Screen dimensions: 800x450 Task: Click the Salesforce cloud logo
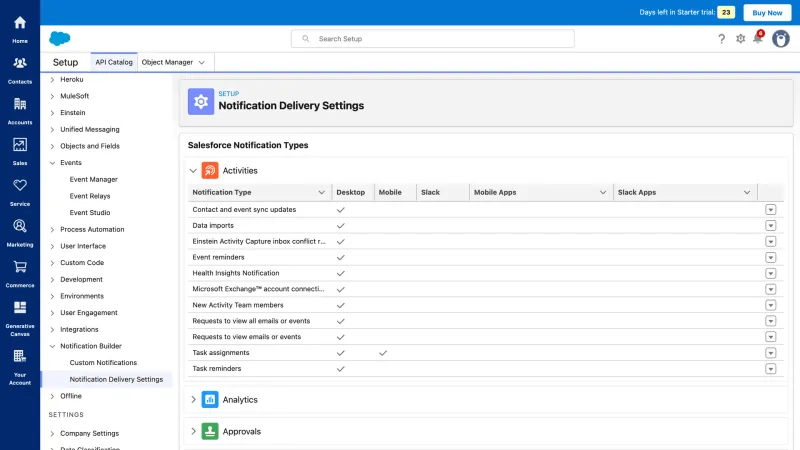tap(60, 38)
